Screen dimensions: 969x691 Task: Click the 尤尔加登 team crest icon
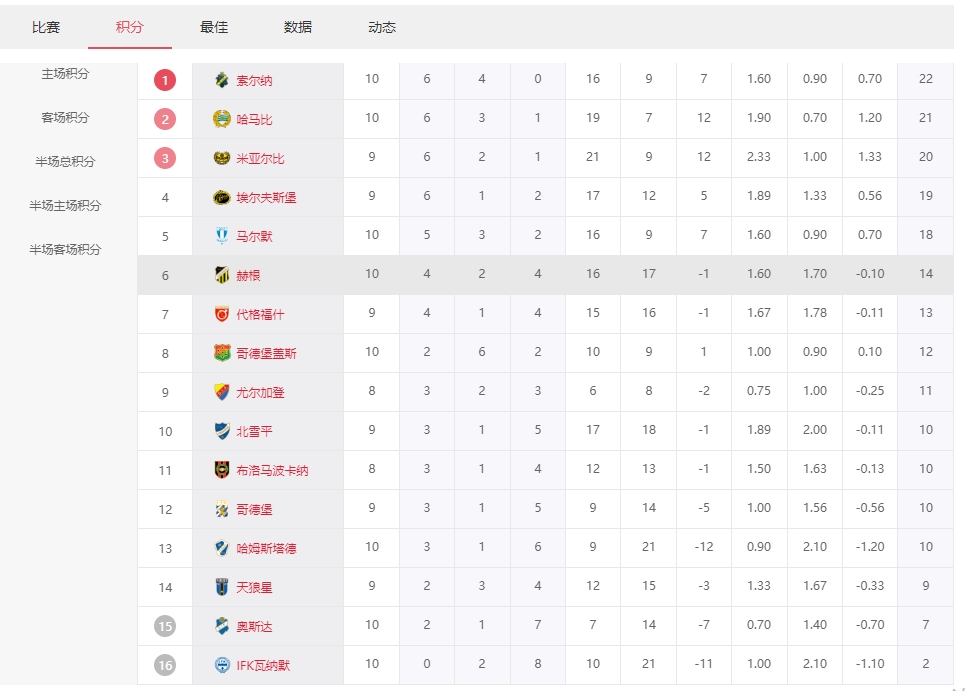222,392
